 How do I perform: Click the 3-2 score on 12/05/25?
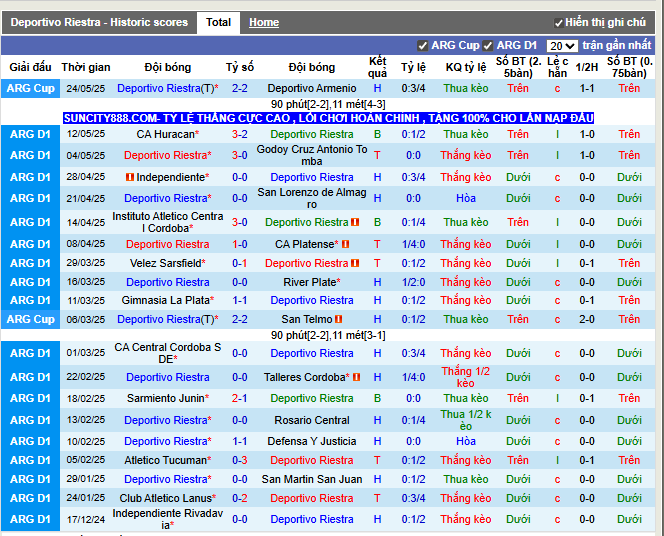240,134
